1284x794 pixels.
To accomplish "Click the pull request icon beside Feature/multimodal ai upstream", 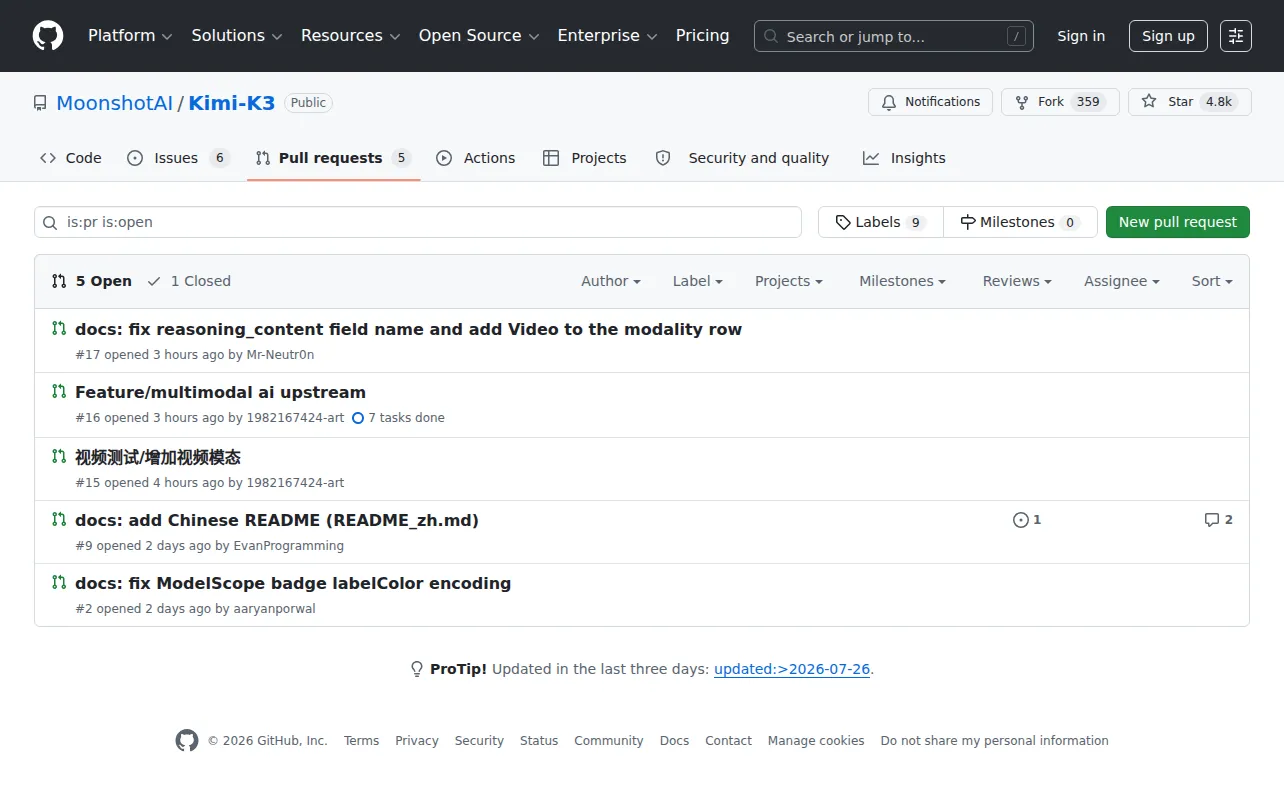I will coord(59,392).
